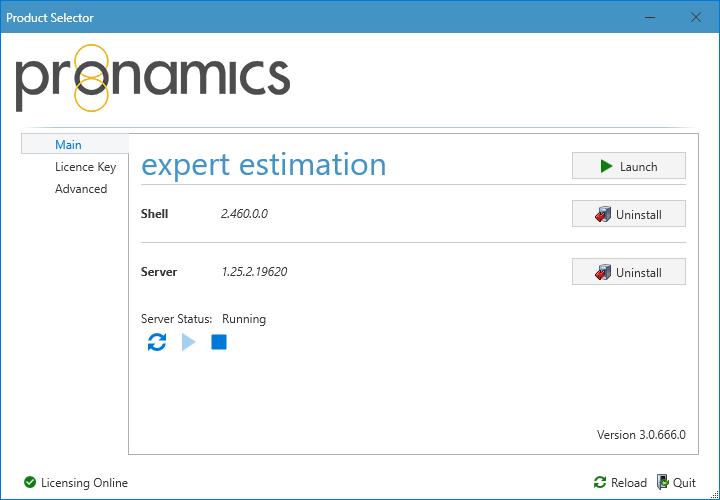Click the Pronamics logo
Screen dimensions: 720x500
(x=152, y=78)
